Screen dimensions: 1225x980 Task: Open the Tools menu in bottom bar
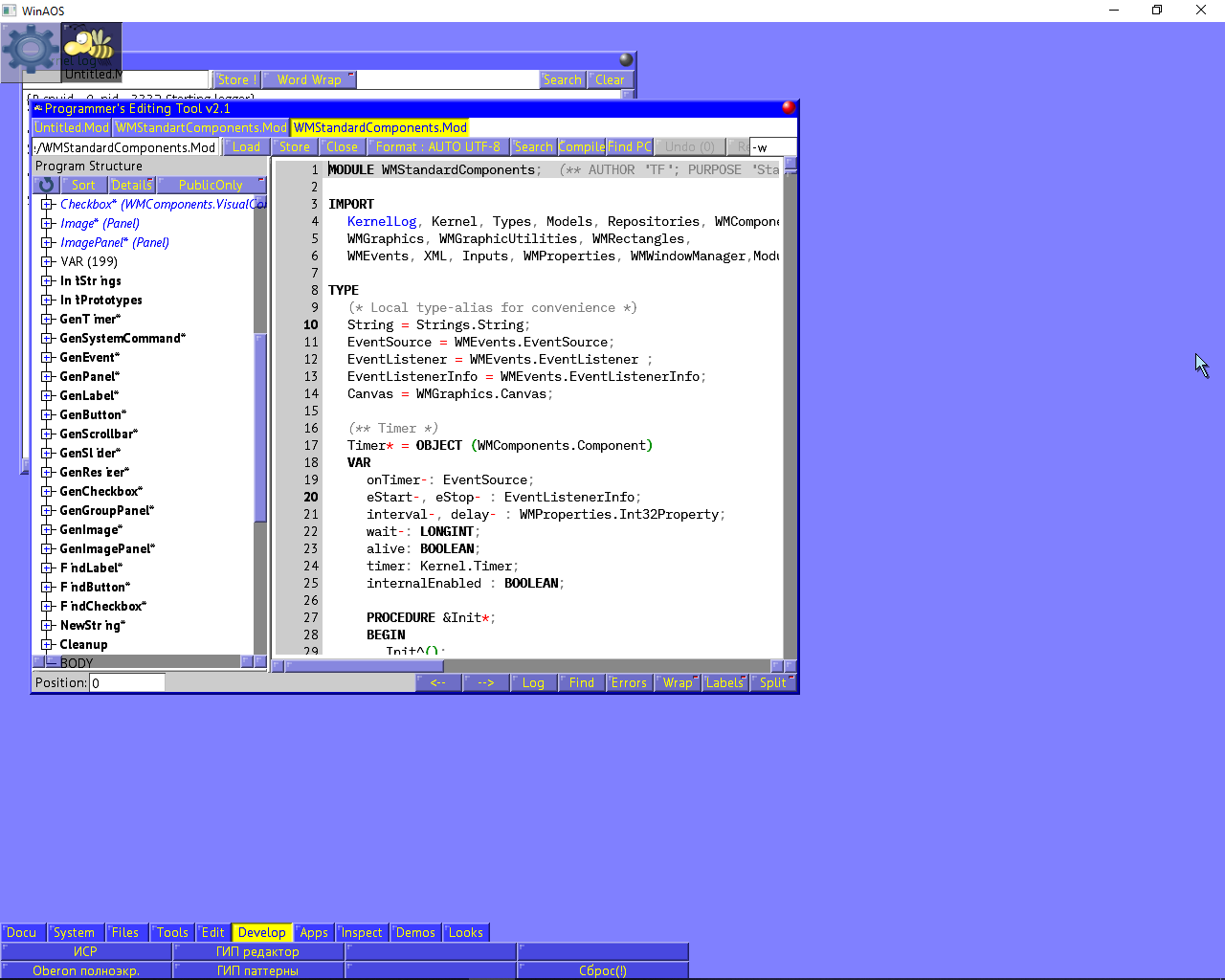tap(172, 932)
